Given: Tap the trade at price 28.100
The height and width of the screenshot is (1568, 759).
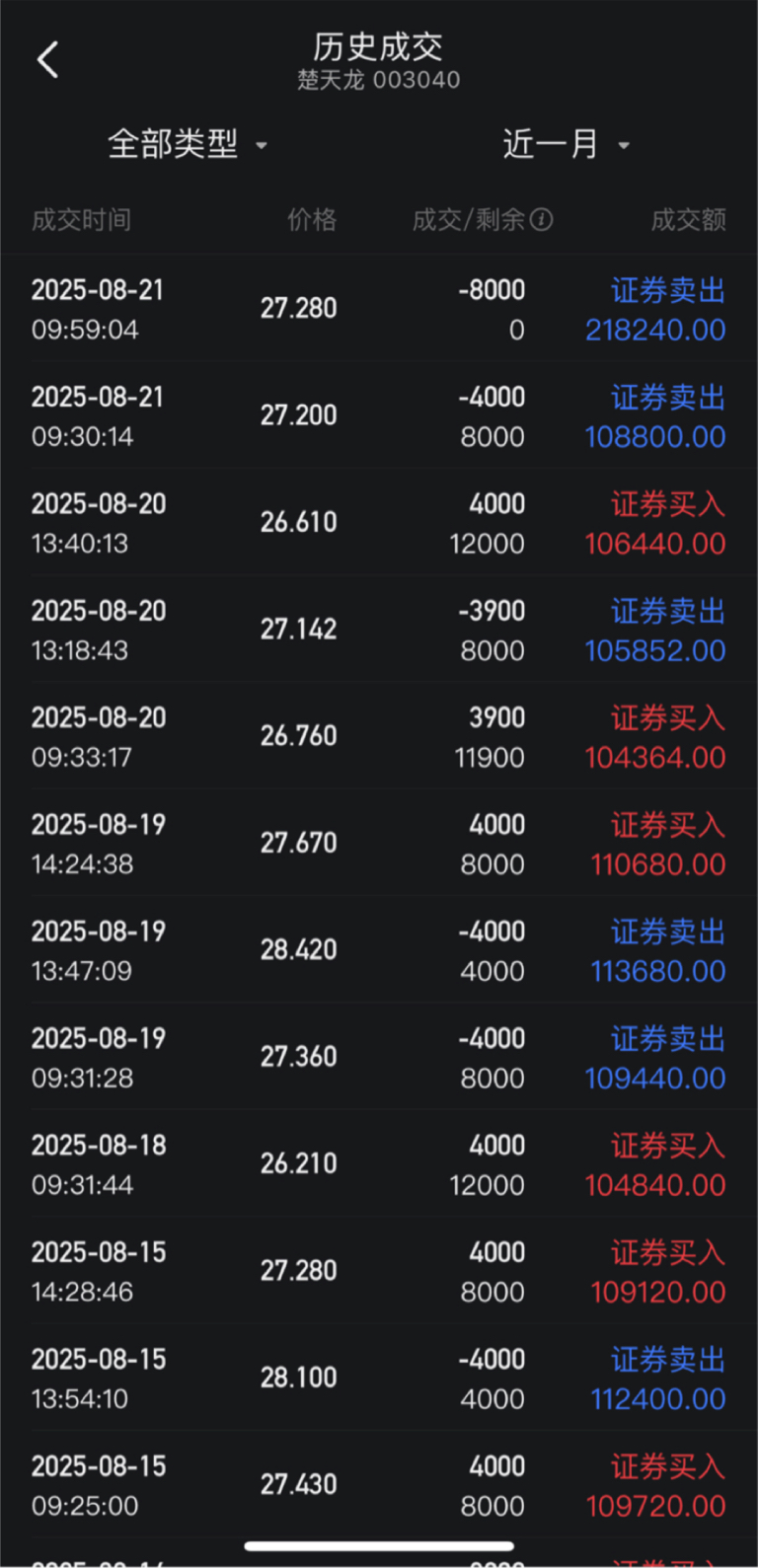Looking at the screenshot, I should [379, 1378].
